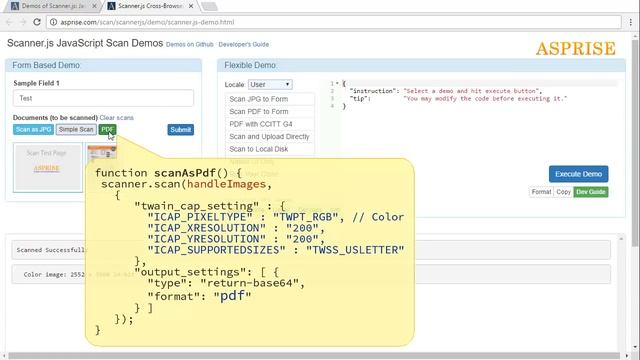
Task: Click the ASPRISE logo
Action: tap(576, 49)
